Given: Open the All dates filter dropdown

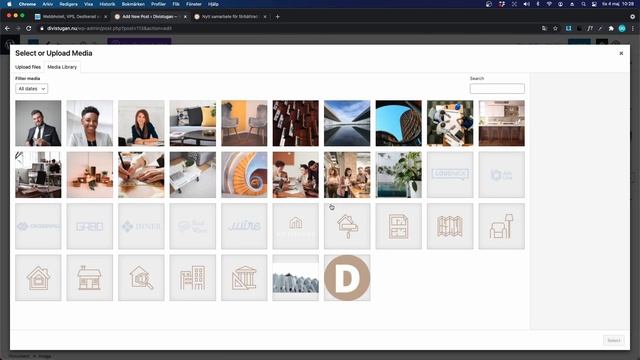Looking at the screenshot, I should pyautogui.click(x=31, y=89).
